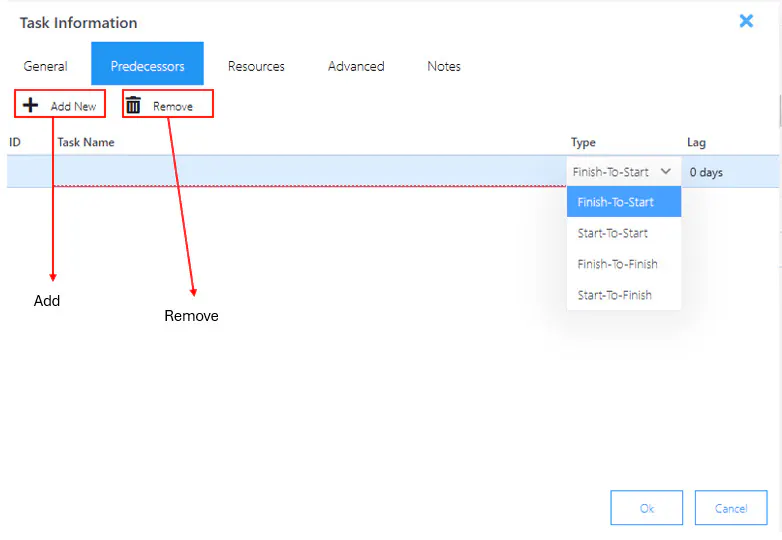
Task: Collapse the Type dropdown chevron
Action: (x=666, y=172)
